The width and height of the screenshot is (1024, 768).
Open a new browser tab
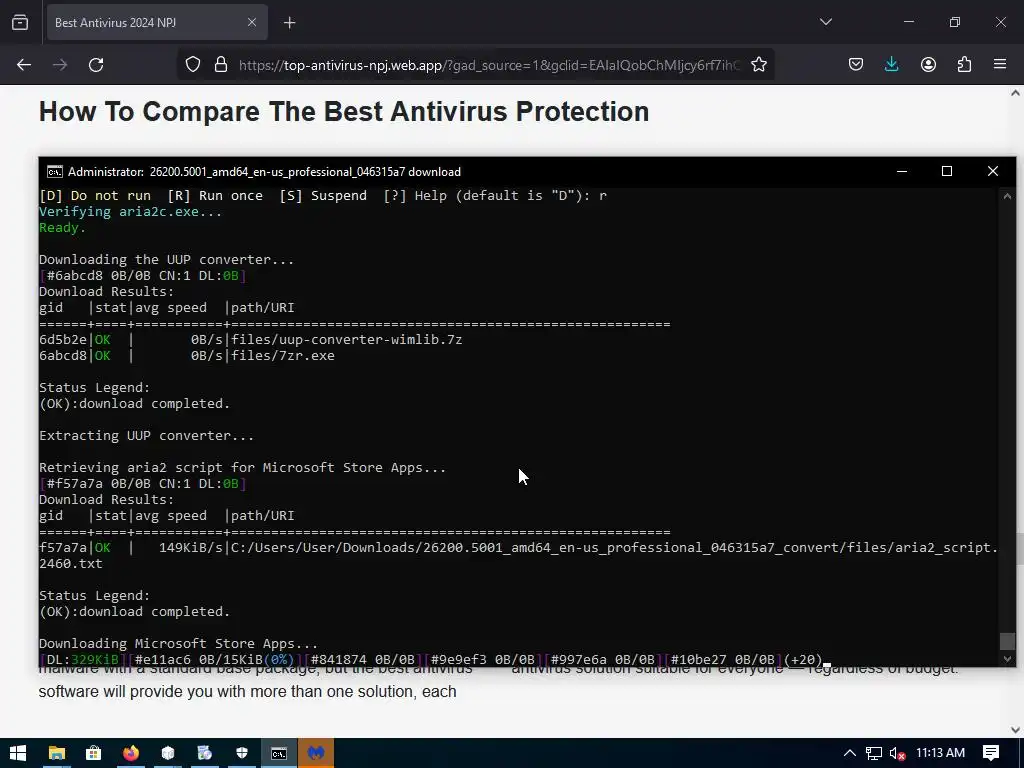coord(289,23)
